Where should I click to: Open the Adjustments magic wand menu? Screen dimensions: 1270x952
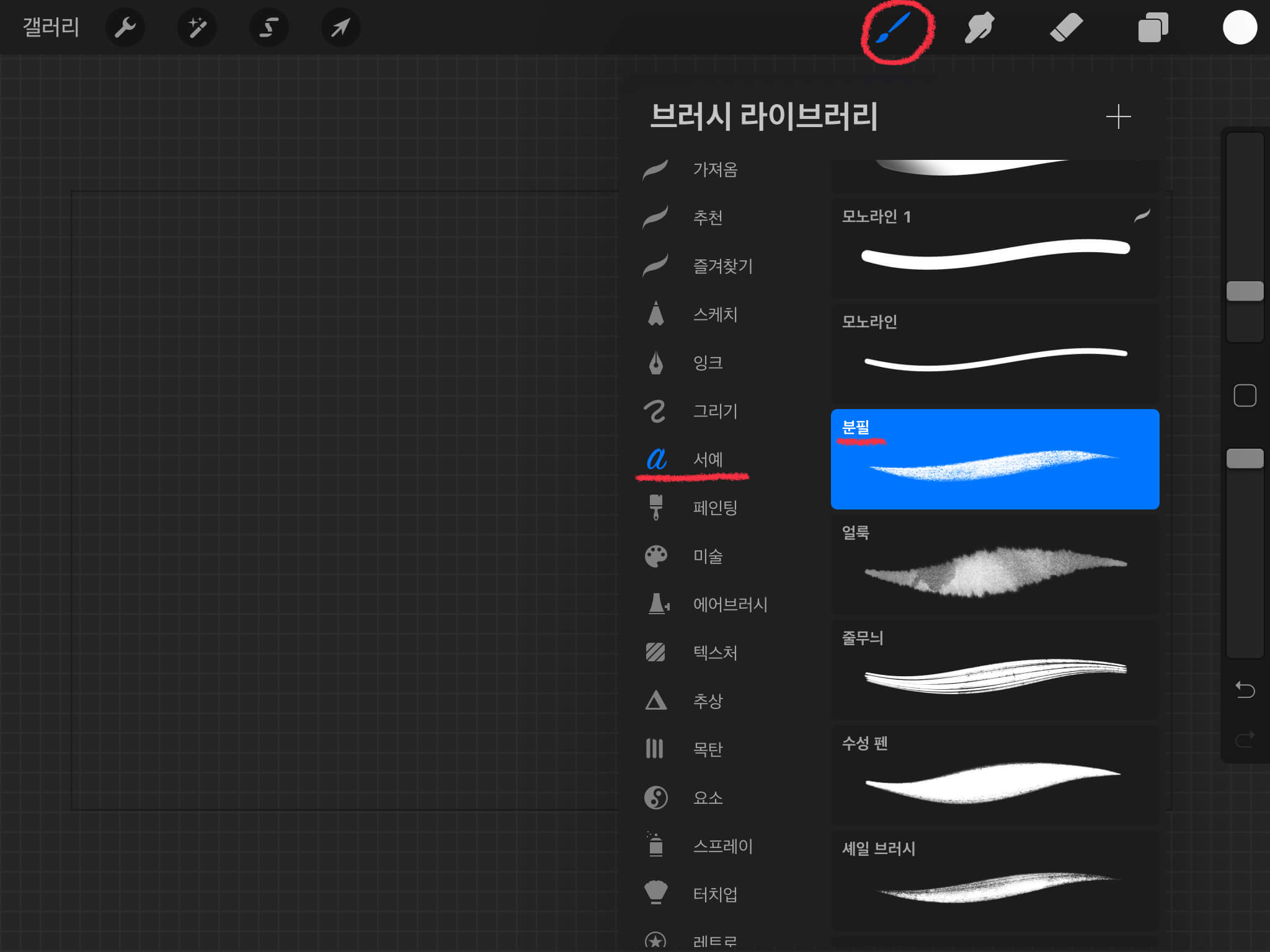click(x=197, y=28)
